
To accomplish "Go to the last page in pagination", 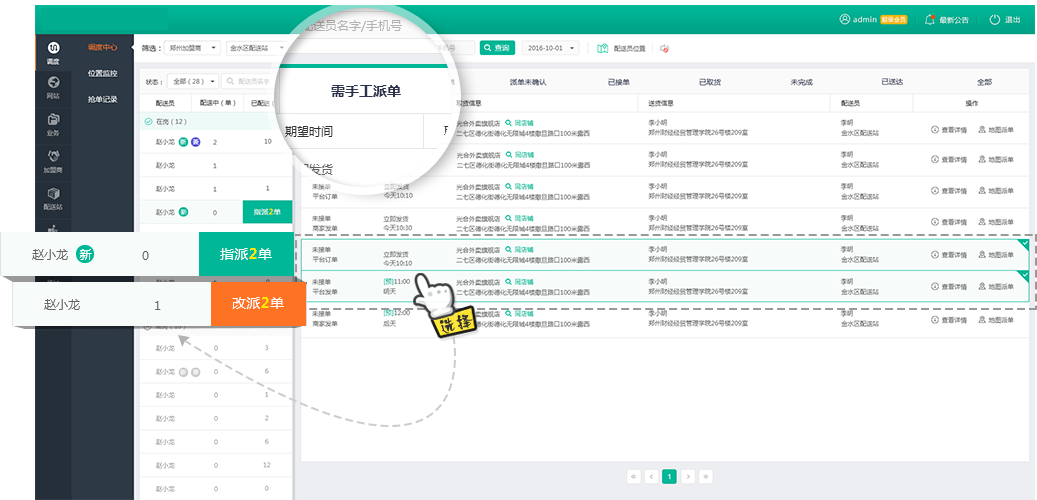I will [x=706, y=476].
